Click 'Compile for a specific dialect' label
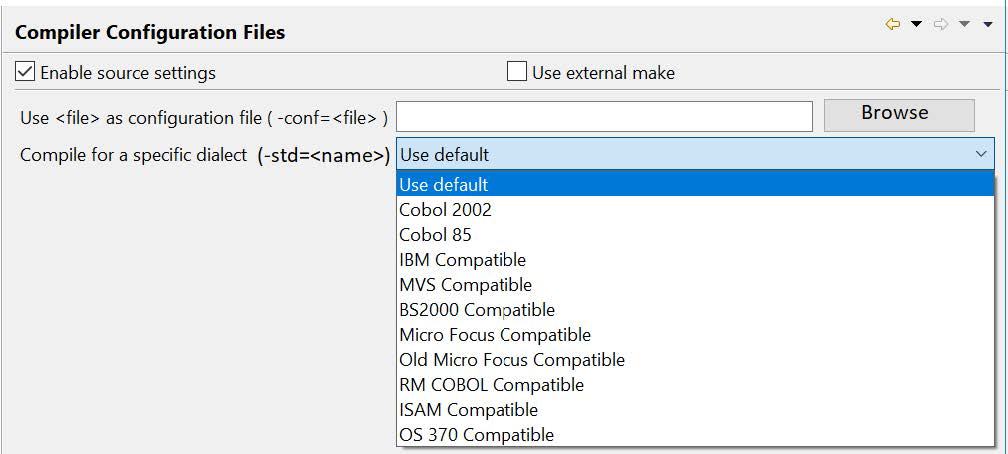 134,155
